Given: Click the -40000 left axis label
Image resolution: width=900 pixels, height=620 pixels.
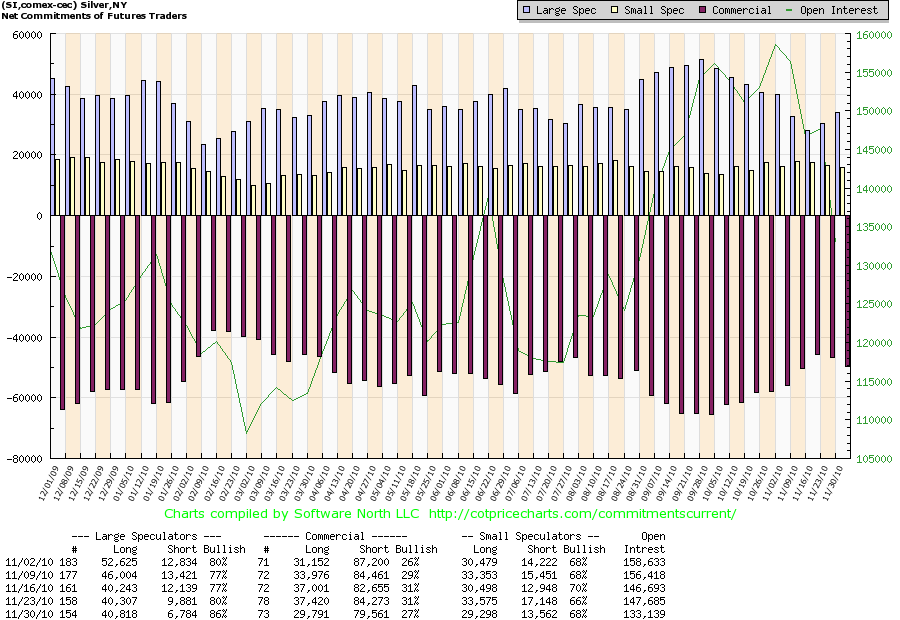Looking at the screenshot, I should pos(25,338).
